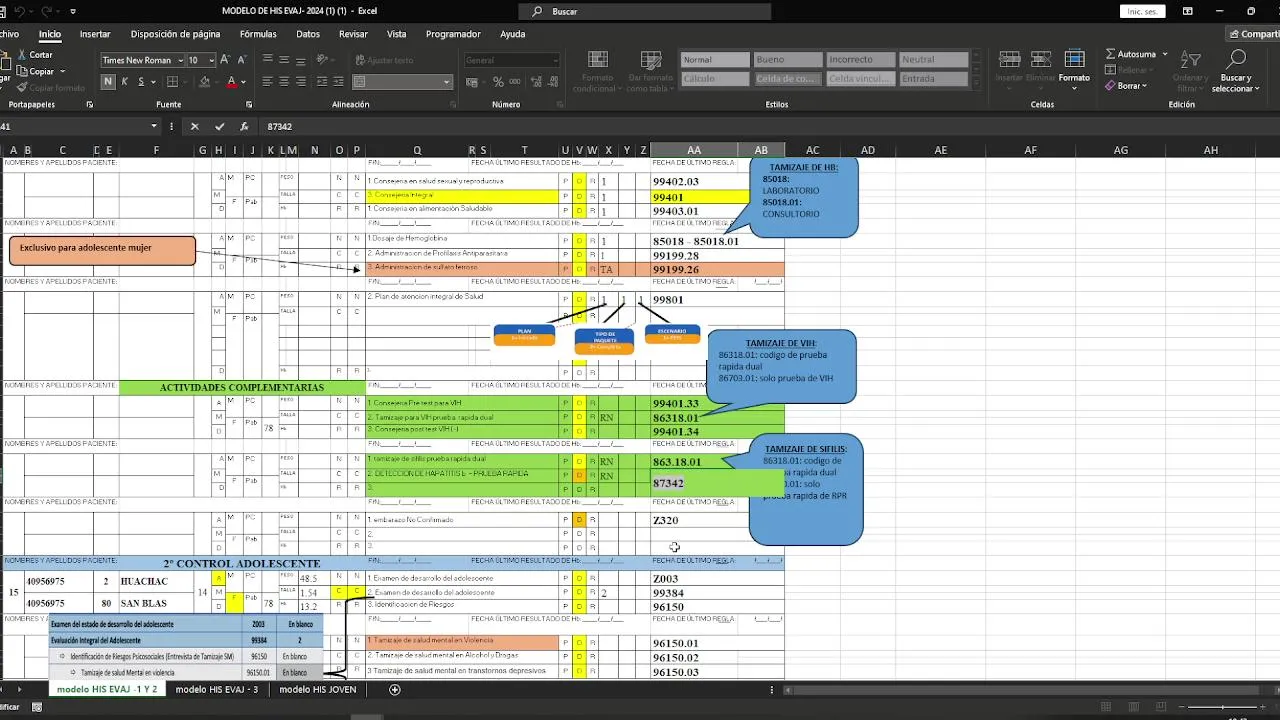Apply the Bueno cell style

pyautogui.click(x=786, y=60)
